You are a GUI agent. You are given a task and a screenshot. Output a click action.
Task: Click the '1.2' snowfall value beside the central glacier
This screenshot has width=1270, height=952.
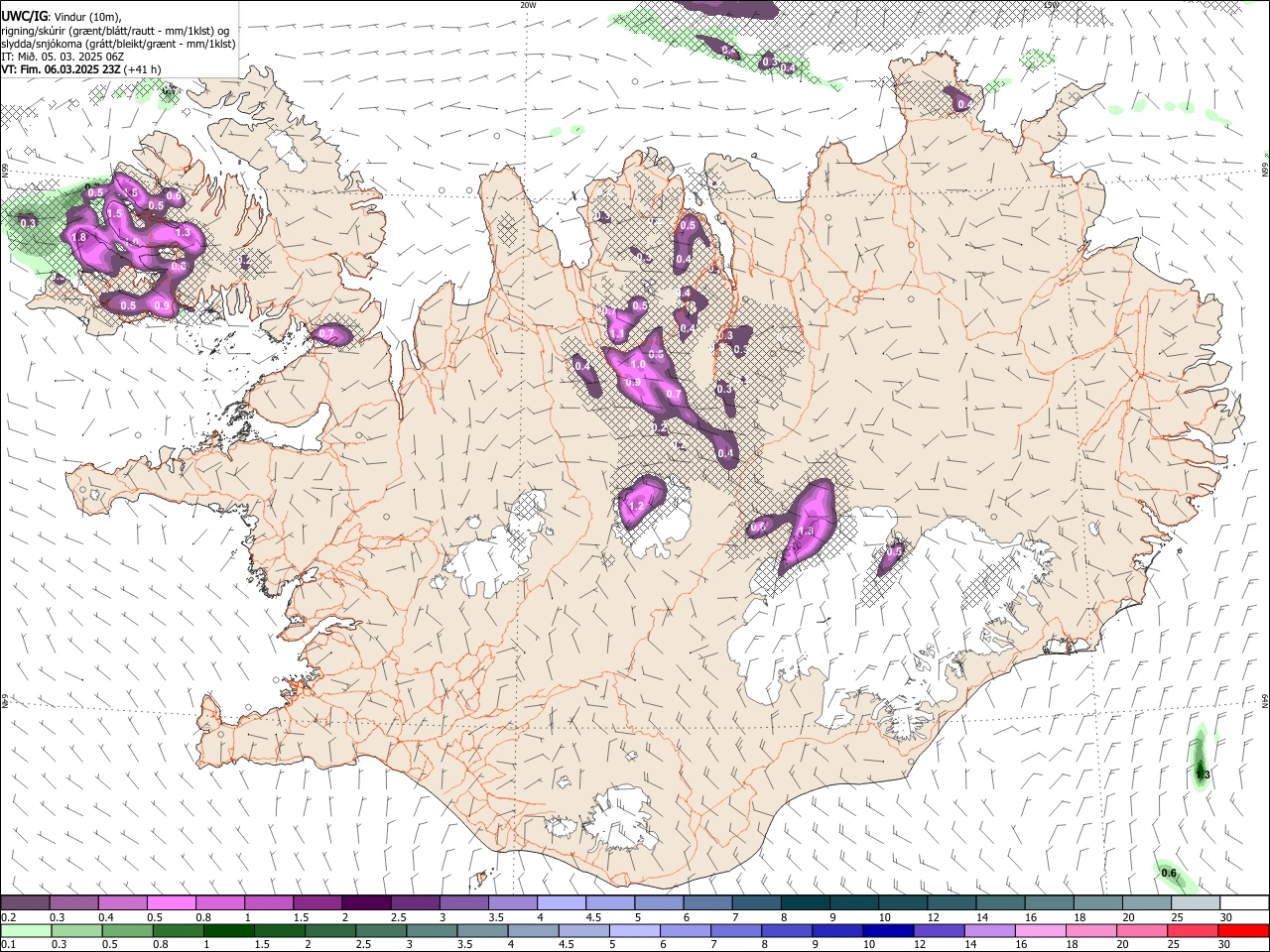point(636,506)
